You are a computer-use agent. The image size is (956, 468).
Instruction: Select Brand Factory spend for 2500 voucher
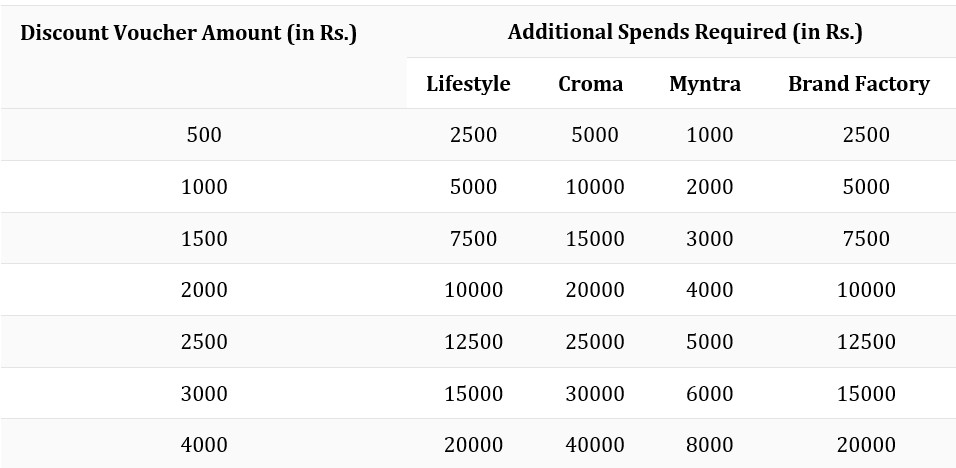(866, 342)
